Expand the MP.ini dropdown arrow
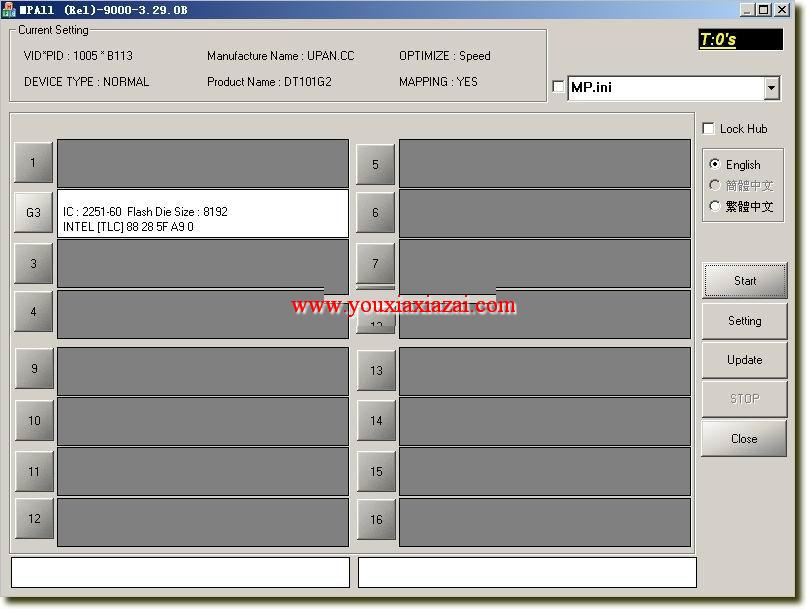Viewport: 807px width, 609px height. [771, 88]
